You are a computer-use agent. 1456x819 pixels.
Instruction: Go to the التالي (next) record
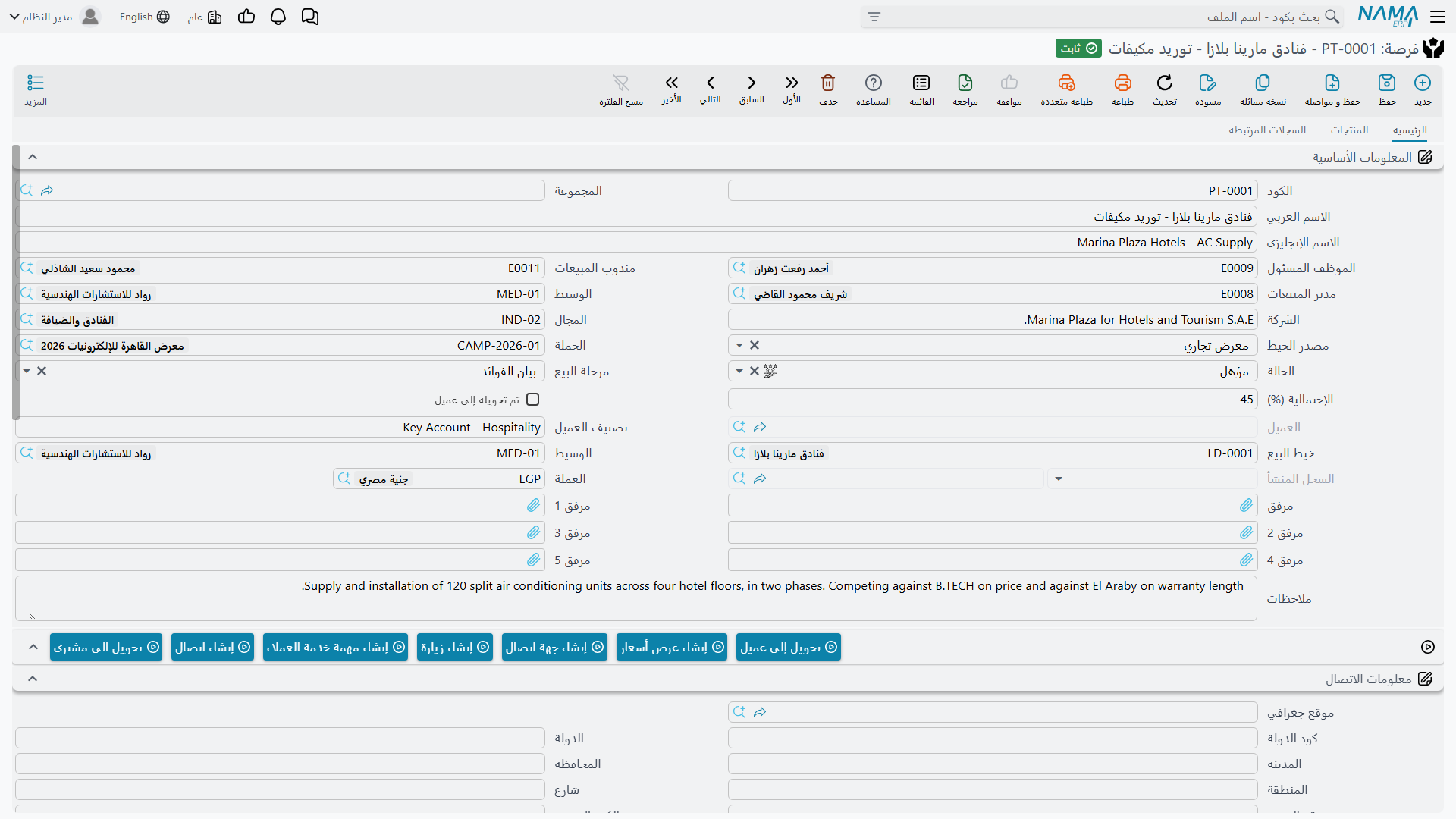(x=711, y=89)
